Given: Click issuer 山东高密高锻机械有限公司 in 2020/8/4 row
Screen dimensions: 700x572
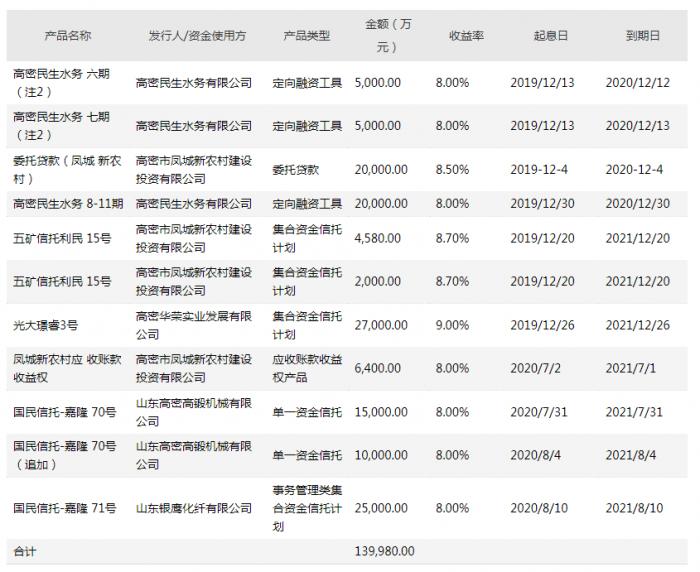Looking at the screenshot, I should coord(194,455).
